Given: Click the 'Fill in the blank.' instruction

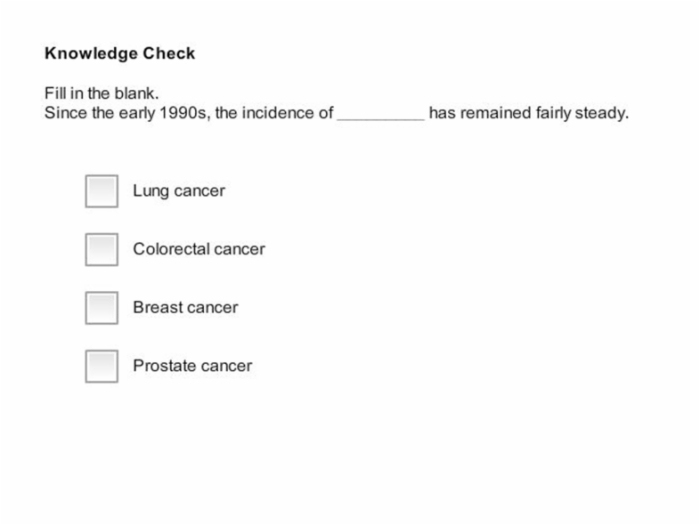Looking at the screenshot, I should [x=102, y=93].
